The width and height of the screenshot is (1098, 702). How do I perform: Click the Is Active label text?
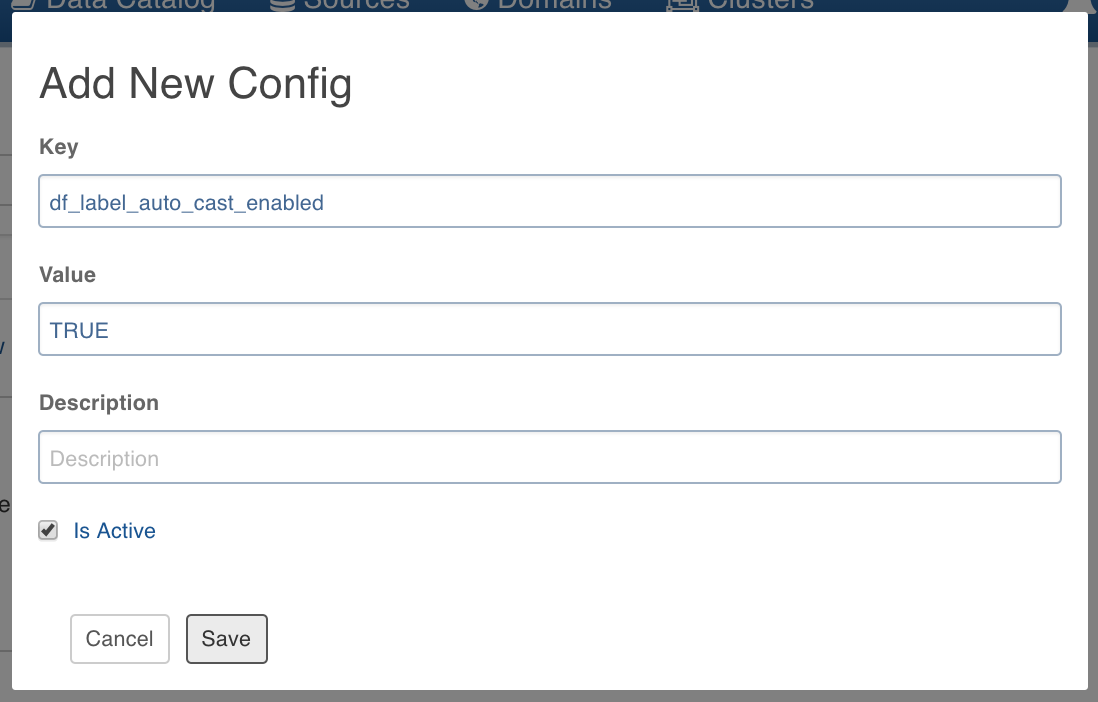point(114,531)
